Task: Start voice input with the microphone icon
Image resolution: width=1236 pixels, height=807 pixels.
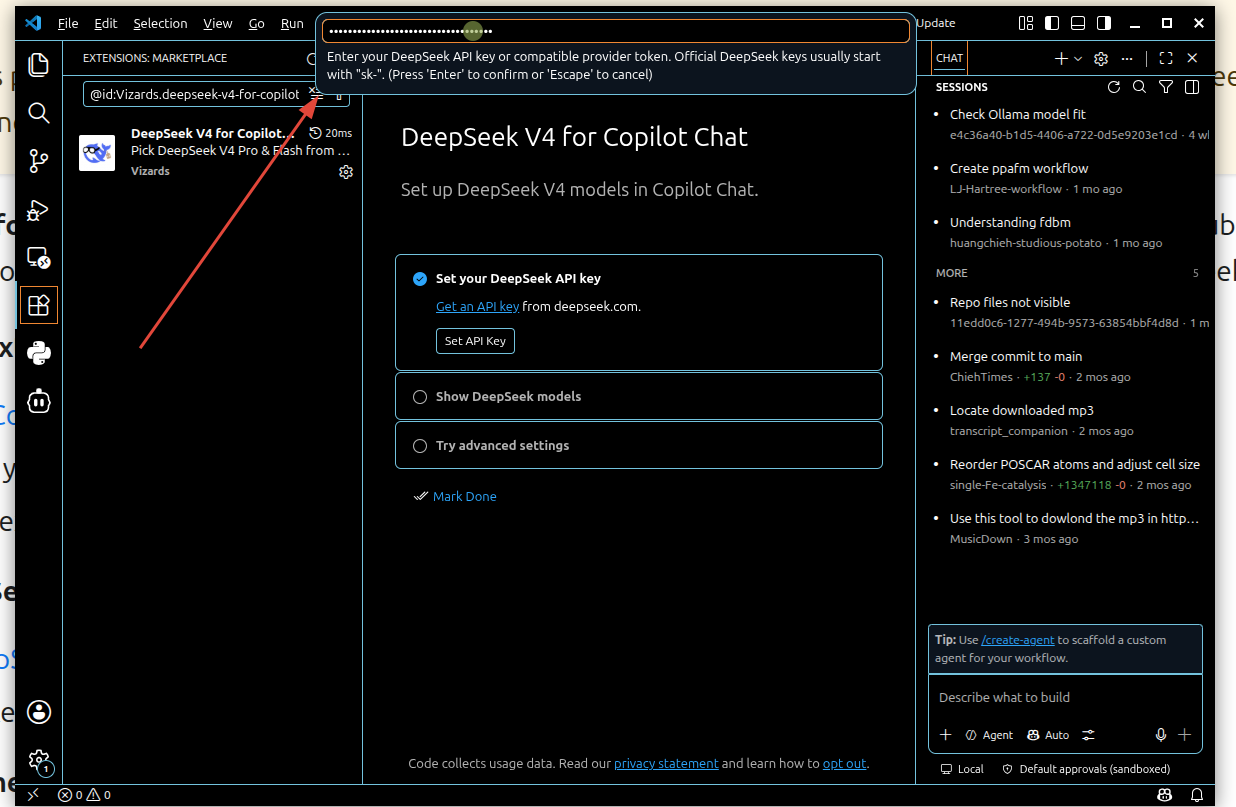Action: click(x=1161, y=735)
